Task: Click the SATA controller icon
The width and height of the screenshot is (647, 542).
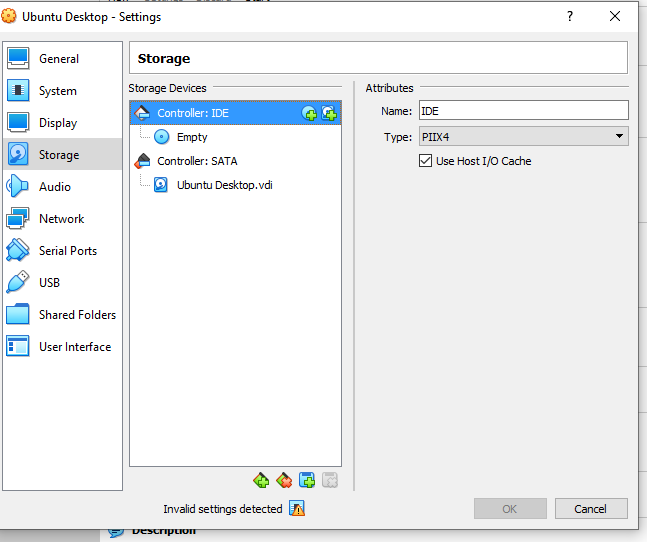Action: pos(142,161)
